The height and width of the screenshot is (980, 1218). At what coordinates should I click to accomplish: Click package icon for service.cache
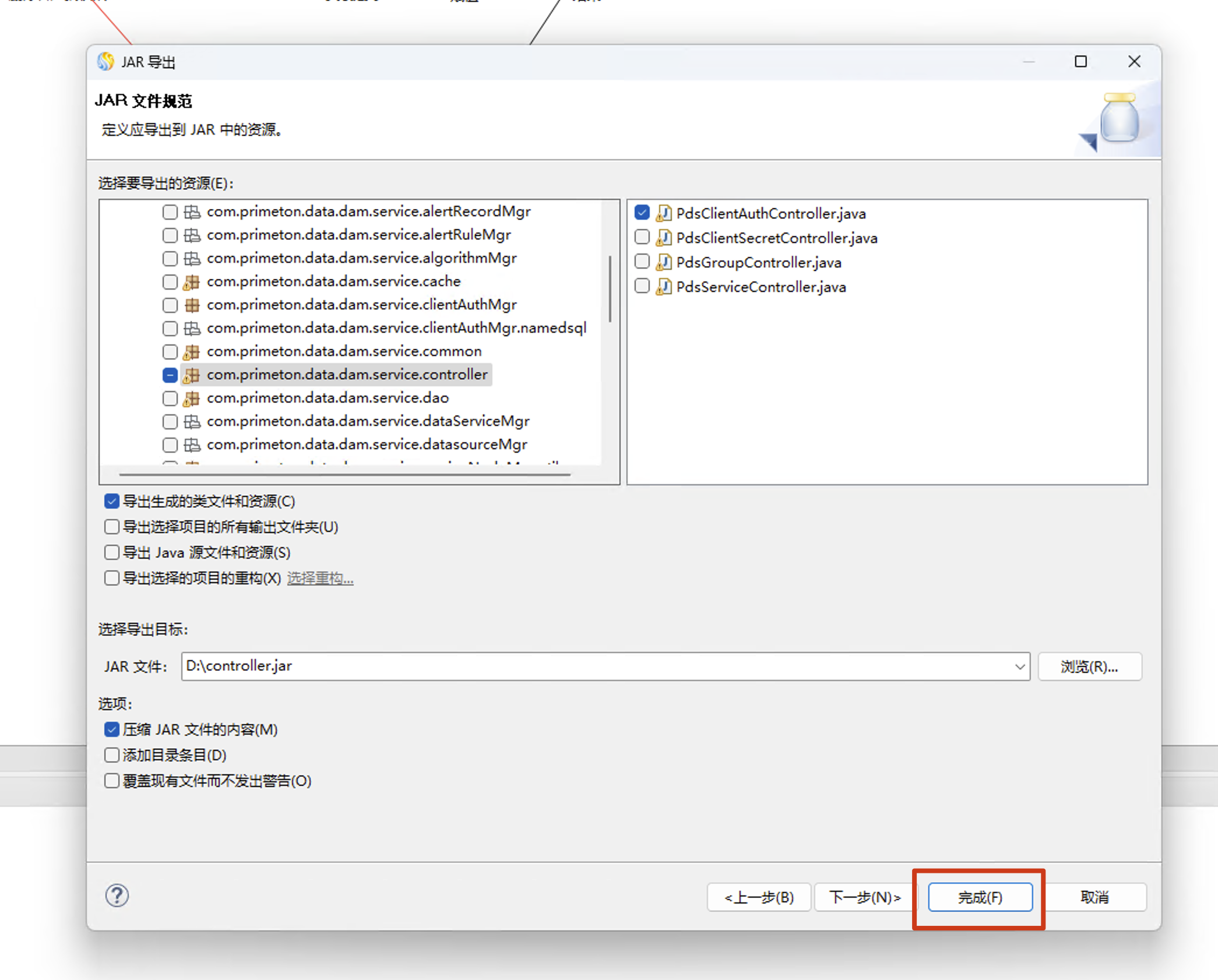click(192, 281)
